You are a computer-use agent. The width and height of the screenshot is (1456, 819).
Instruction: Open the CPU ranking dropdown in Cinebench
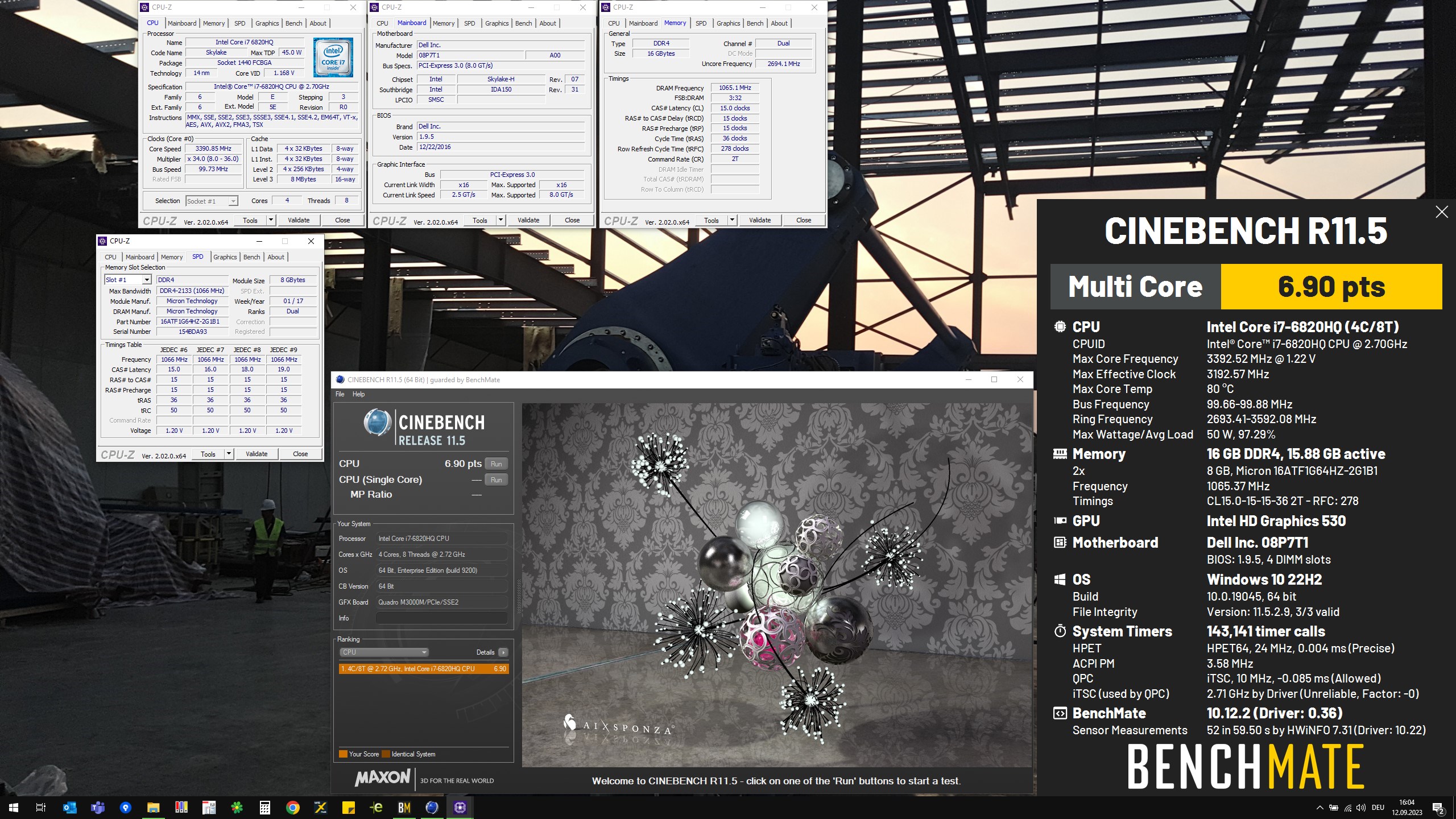click(x=384, y=652)
